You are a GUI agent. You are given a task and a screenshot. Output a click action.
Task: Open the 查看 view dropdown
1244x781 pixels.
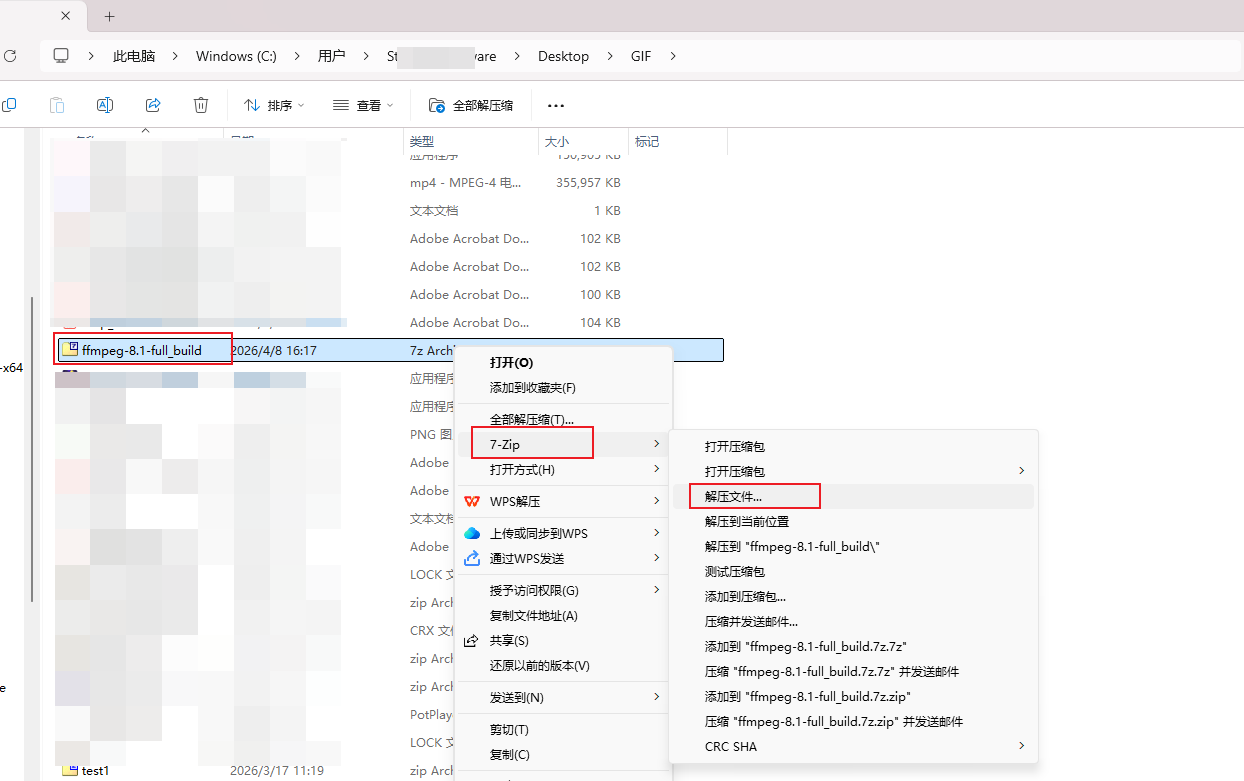pos(363,105)
